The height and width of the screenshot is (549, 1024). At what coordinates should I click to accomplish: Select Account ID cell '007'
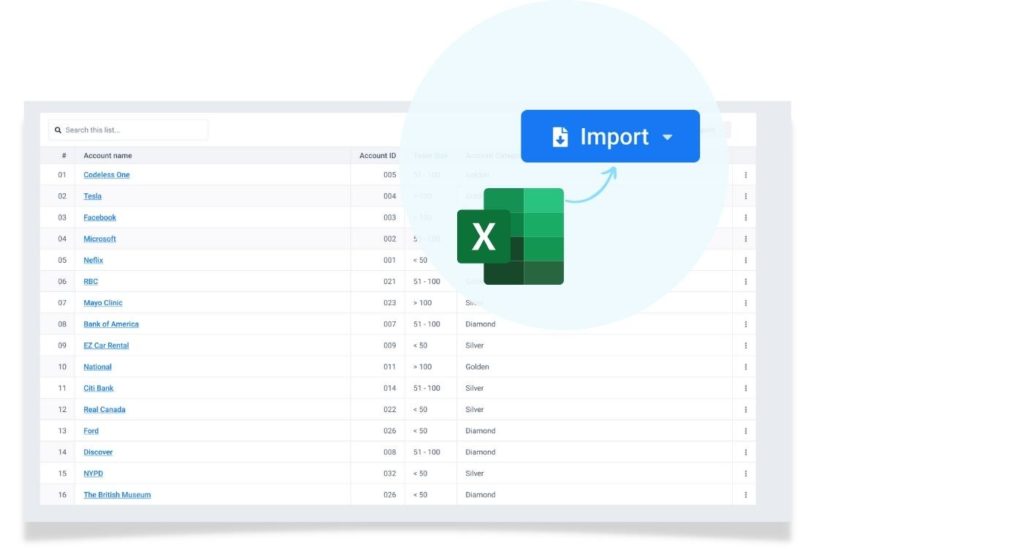click(389, 324)
